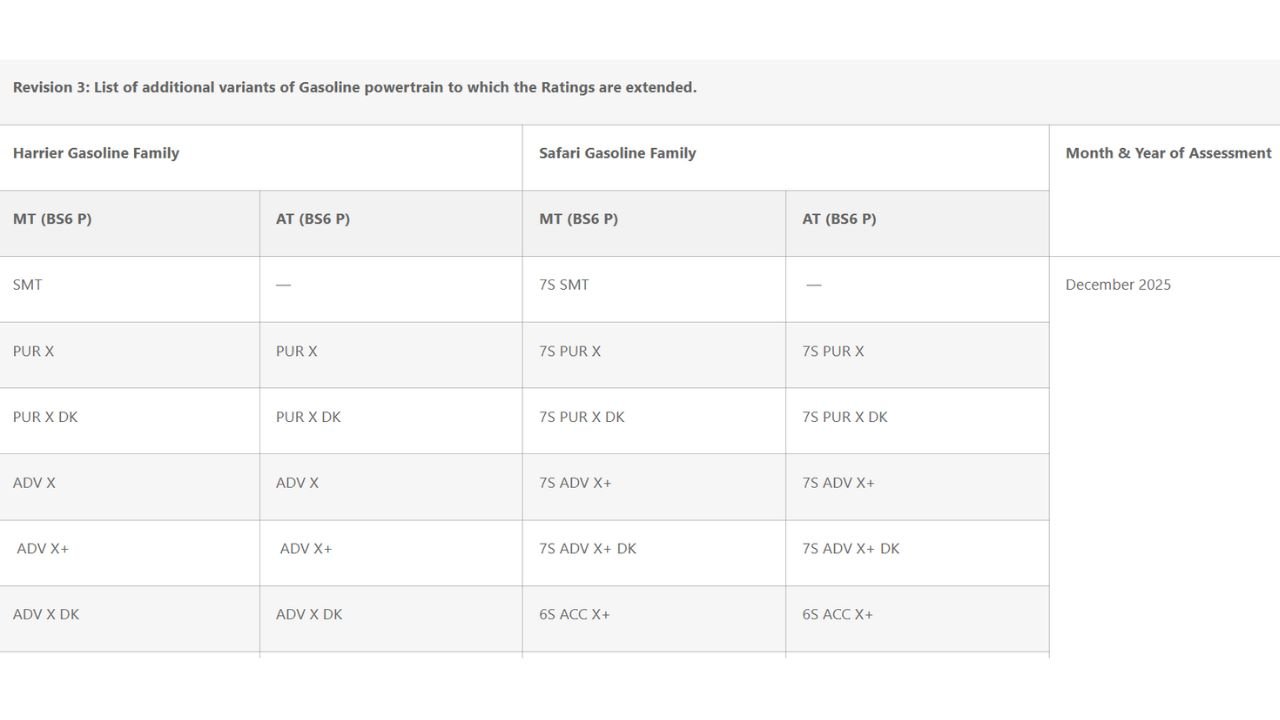Click AT (BS6 P) header under Safari

[x=839, y=219]
